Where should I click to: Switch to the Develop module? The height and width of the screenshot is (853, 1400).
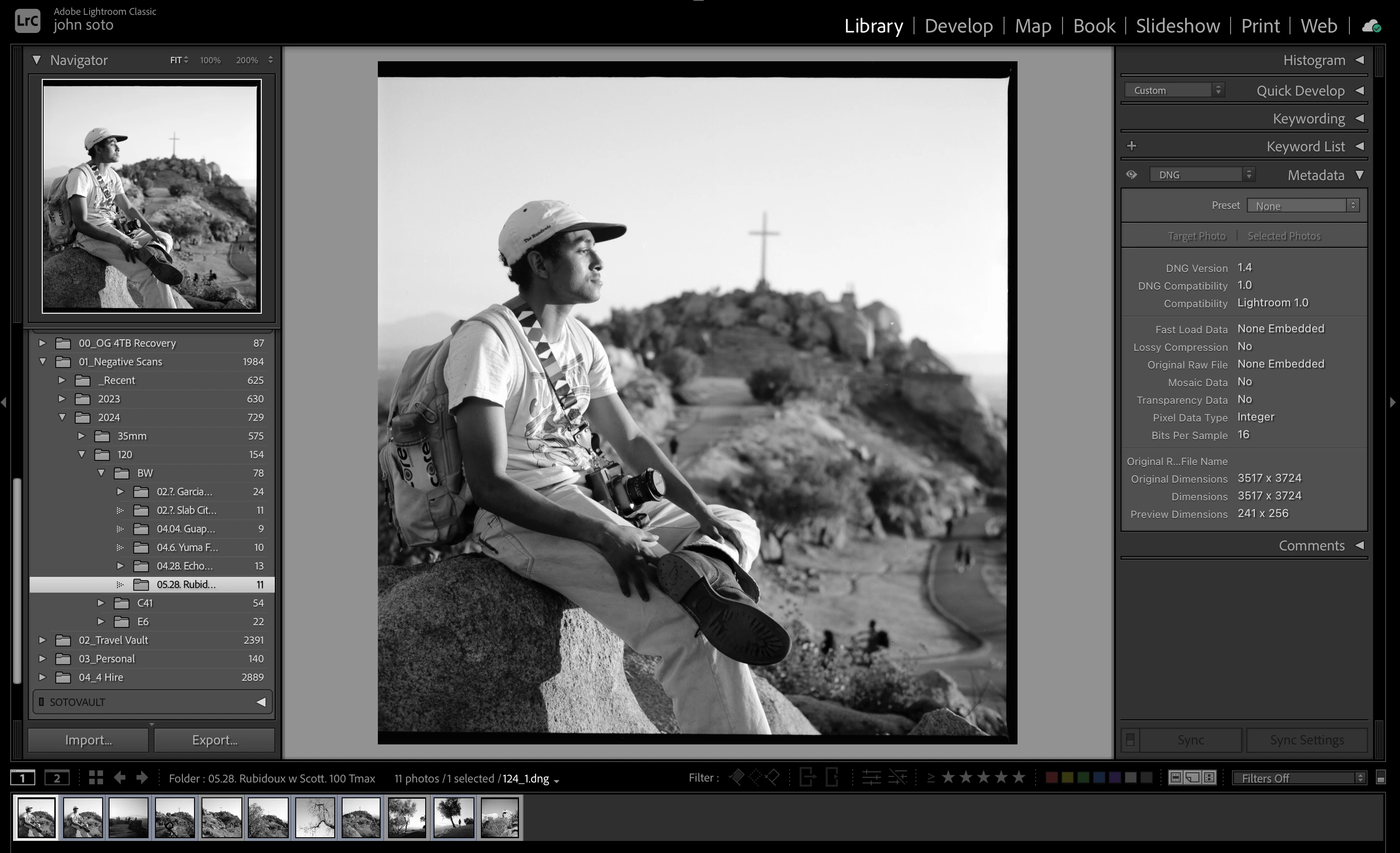[958, 26]
